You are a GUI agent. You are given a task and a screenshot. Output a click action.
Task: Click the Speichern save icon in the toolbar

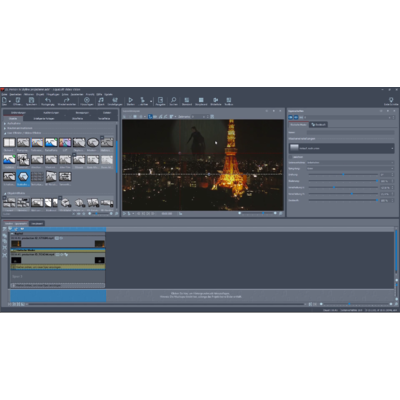coord(31,100)
